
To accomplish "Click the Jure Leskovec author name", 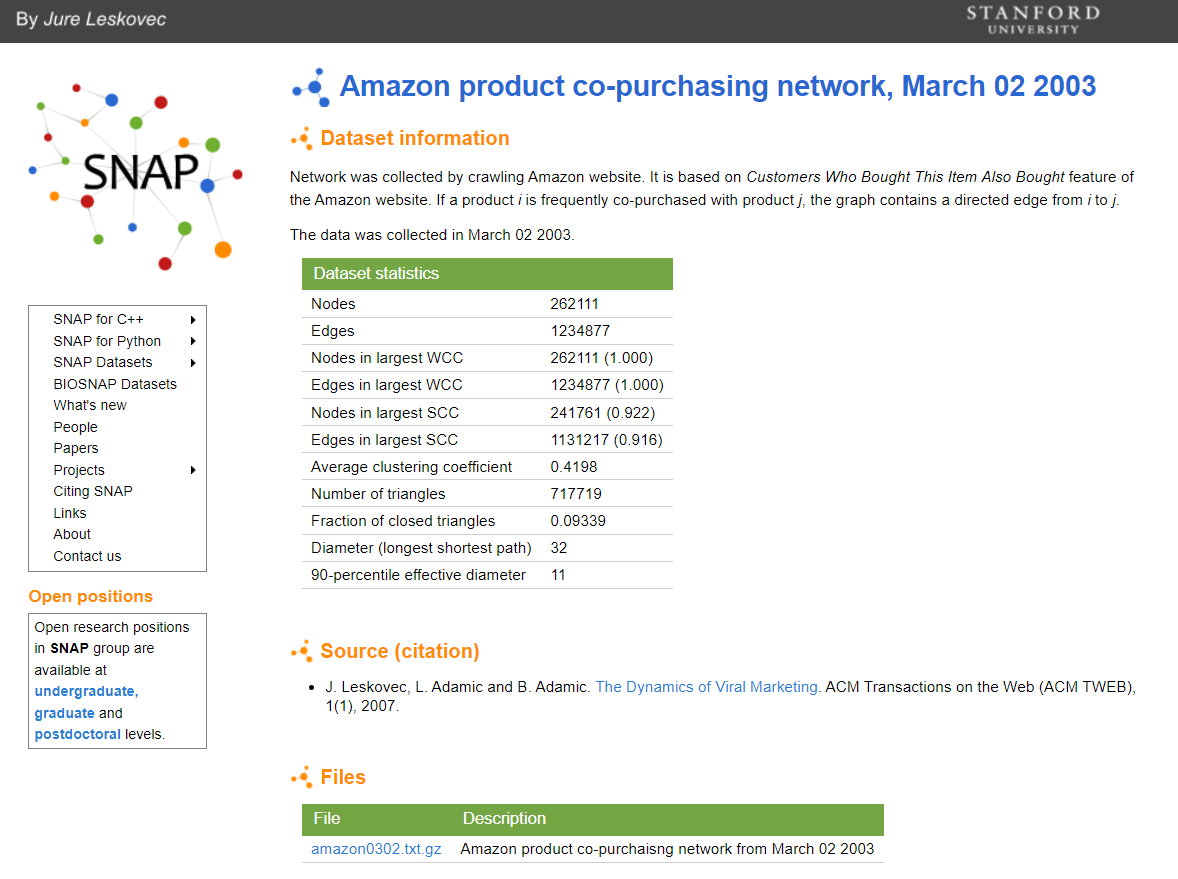I will (104, 19).
